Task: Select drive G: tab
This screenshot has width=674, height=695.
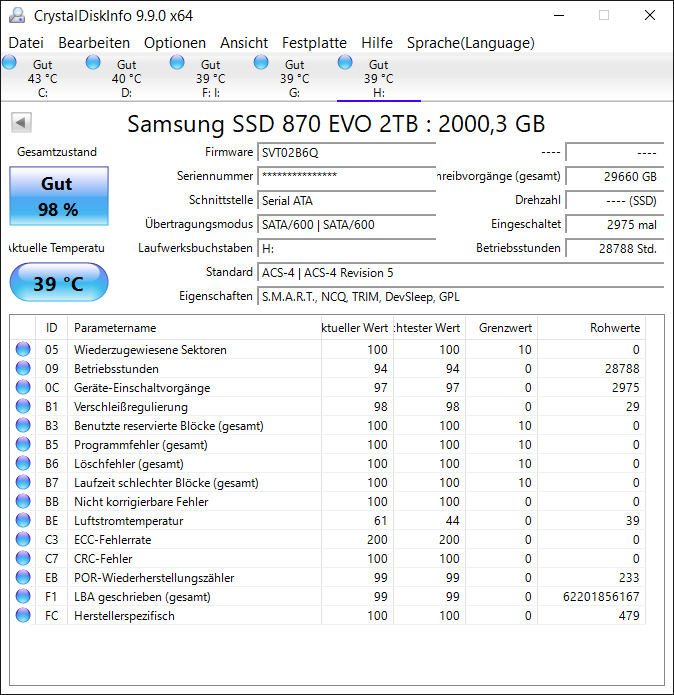Action: pos(294,78)
